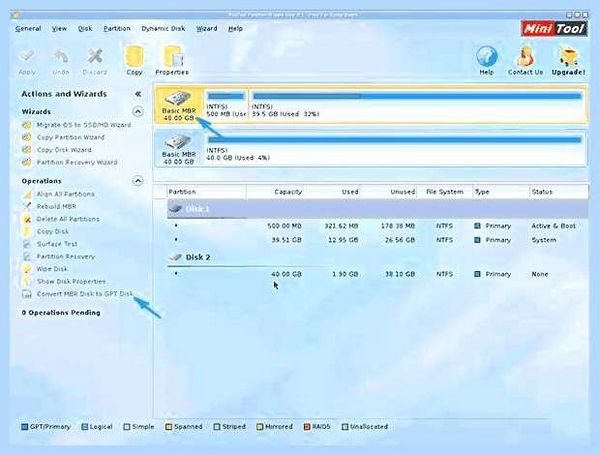Screen dimensions: 600x455
Task: Open the Dynamic Disk menu
Action: click(x=163, y=29)
